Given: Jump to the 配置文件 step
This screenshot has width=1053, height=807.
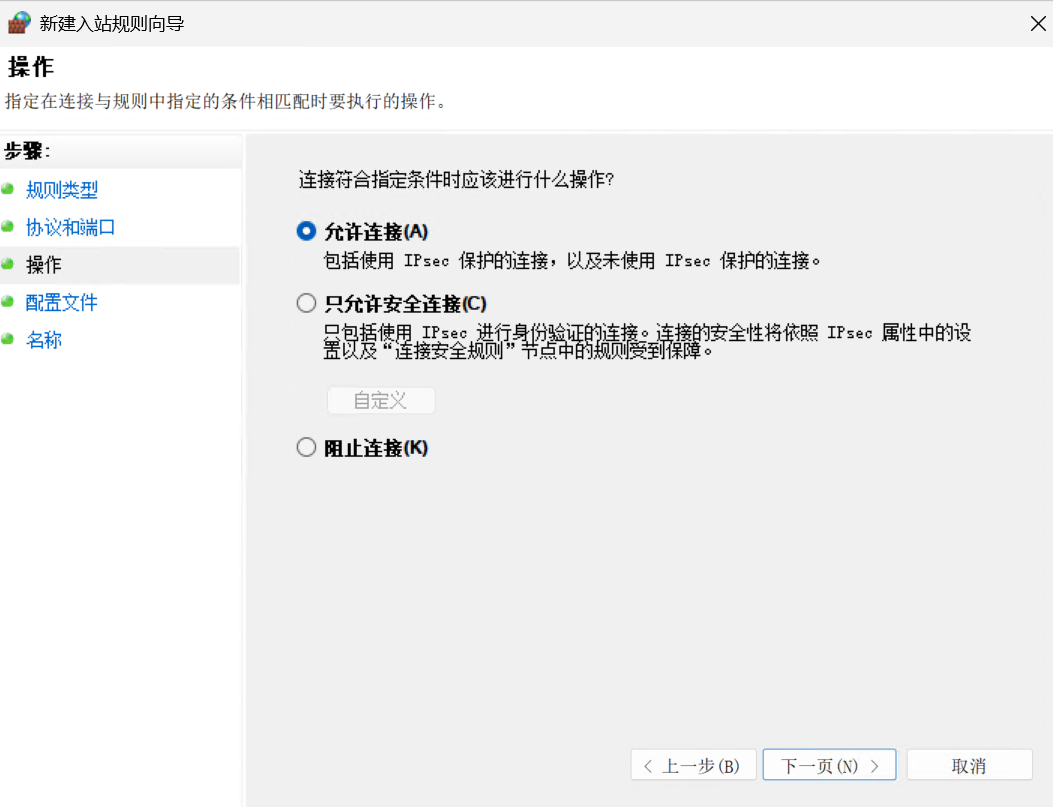Looking at the screenshot, I should click(62, 302).
